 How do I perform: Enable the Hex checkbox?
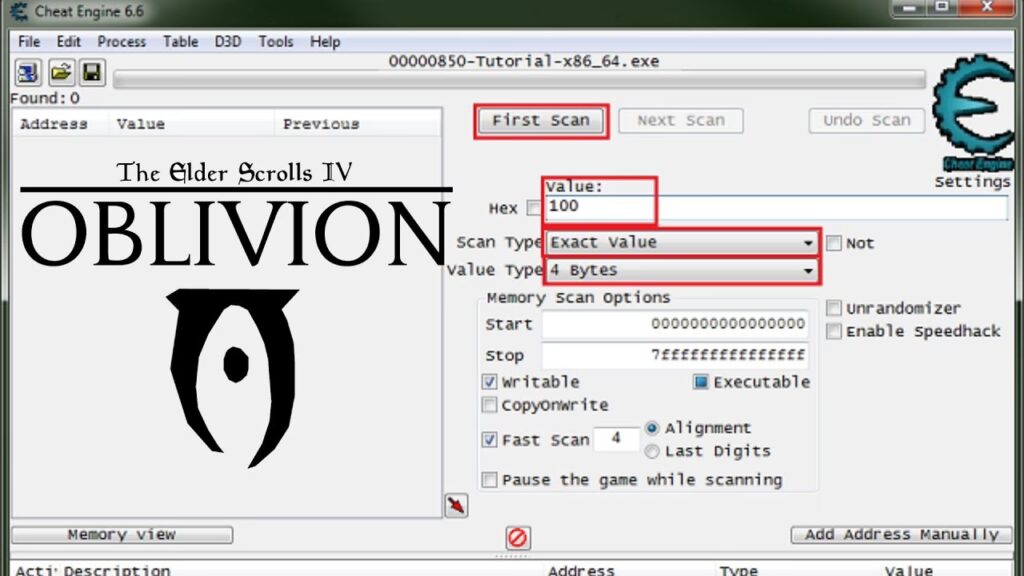pyautogui.click(x=534, y=208)
